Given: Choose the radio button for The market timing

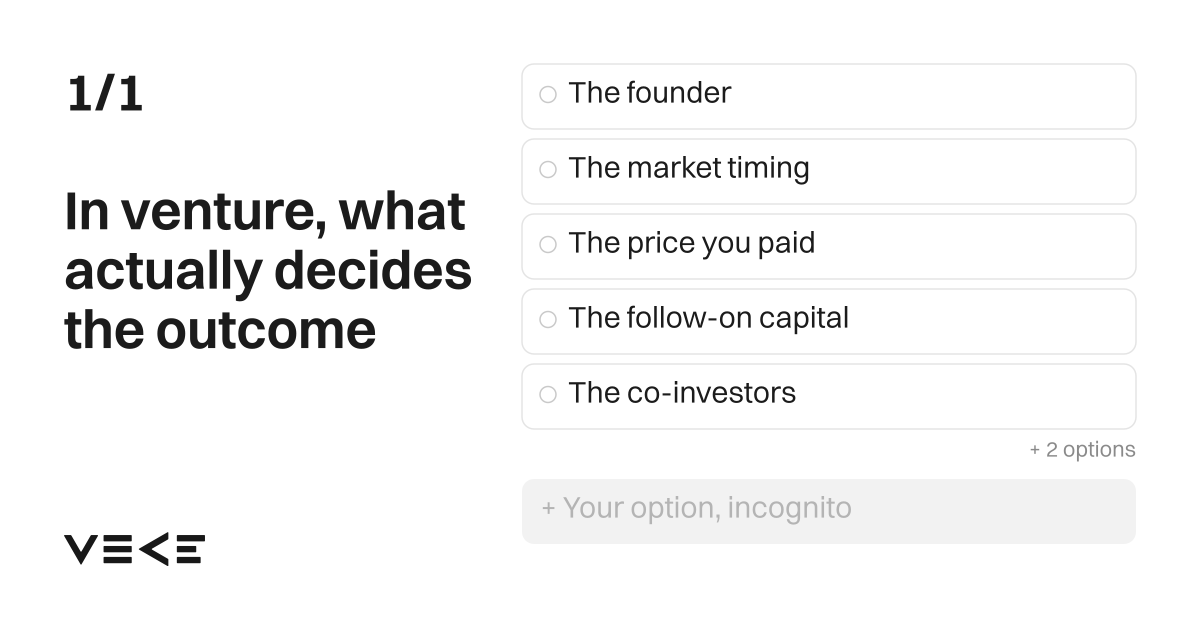Looking at the screenshot, I should pyautogui.click(x=548, y=169).
